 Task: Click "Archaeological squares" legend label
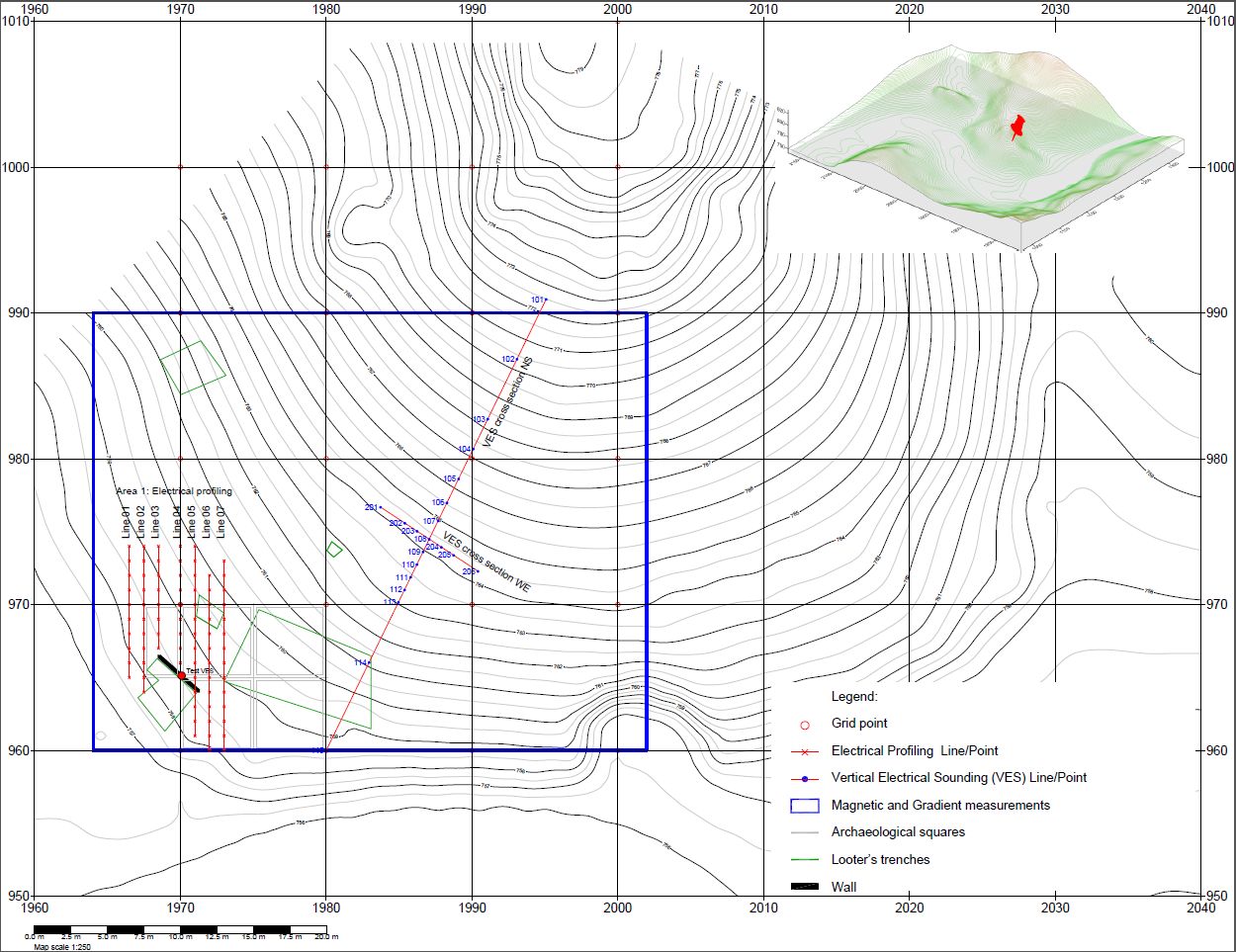click(x=898, y=832)
